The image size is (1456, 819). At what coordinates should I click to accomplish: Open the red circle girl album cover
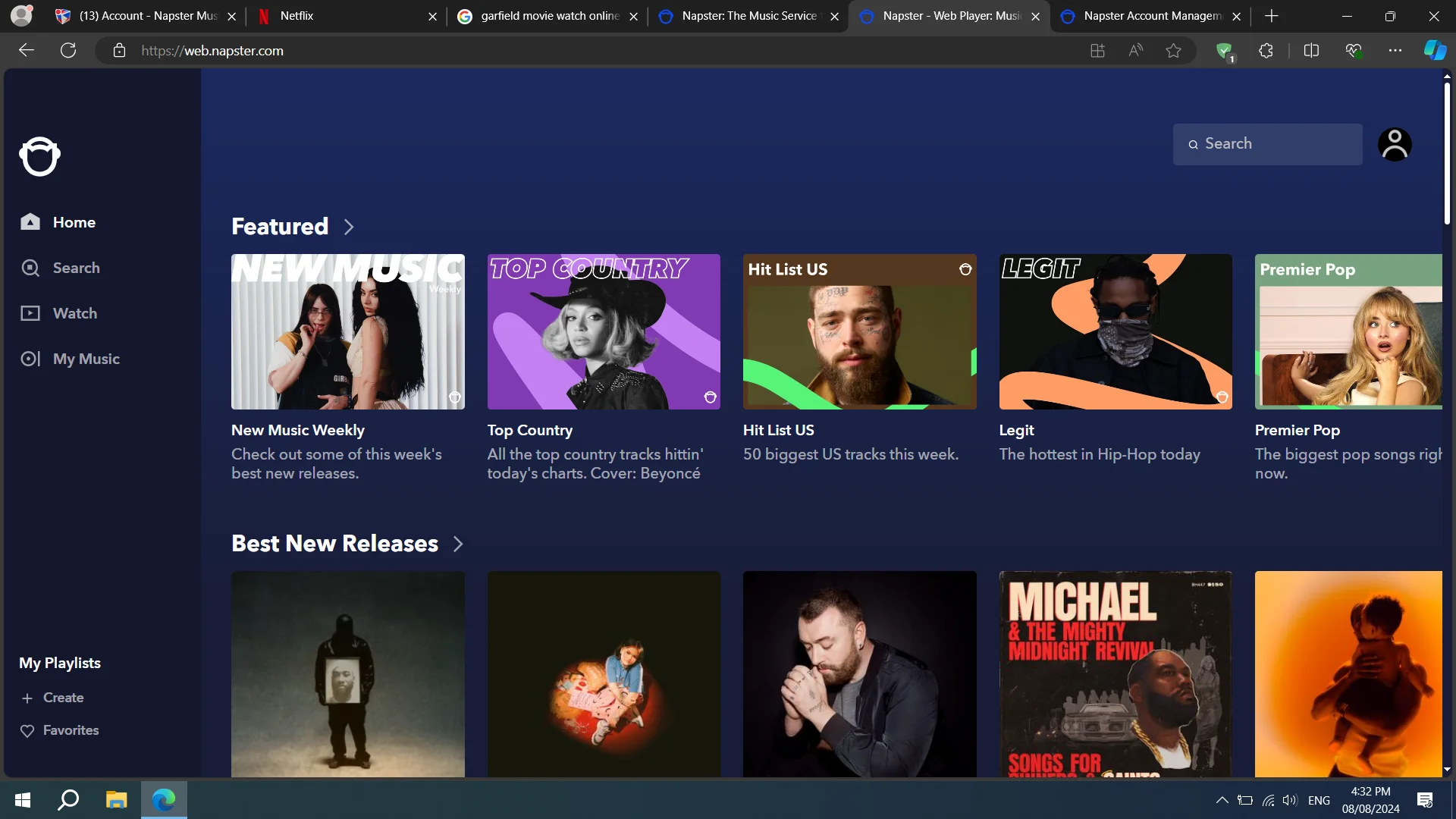tap(604, 674)
